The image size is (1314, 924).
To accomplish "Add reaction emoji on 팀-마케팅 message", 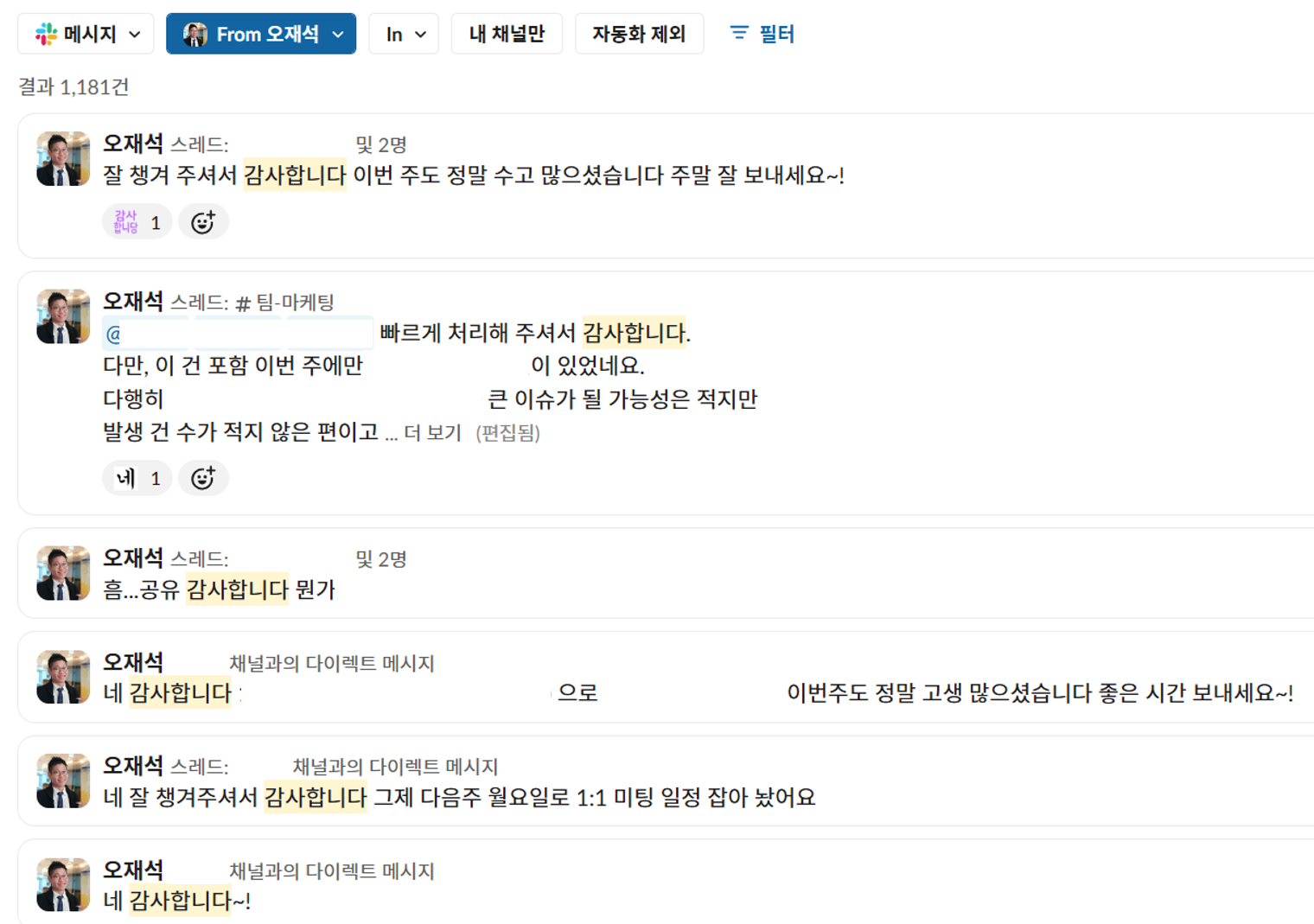I will 203,478.
